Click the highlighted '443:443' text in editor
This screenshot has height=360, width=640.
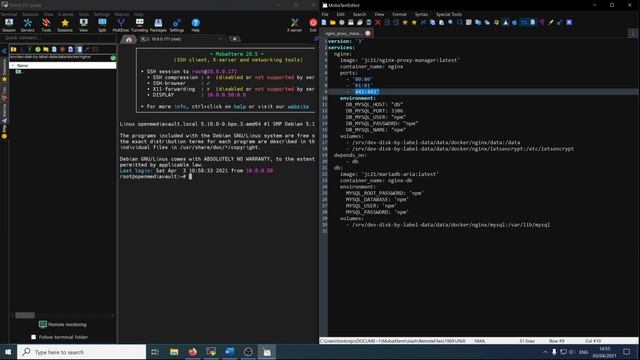pyautogui.click(x=367, y=92)
